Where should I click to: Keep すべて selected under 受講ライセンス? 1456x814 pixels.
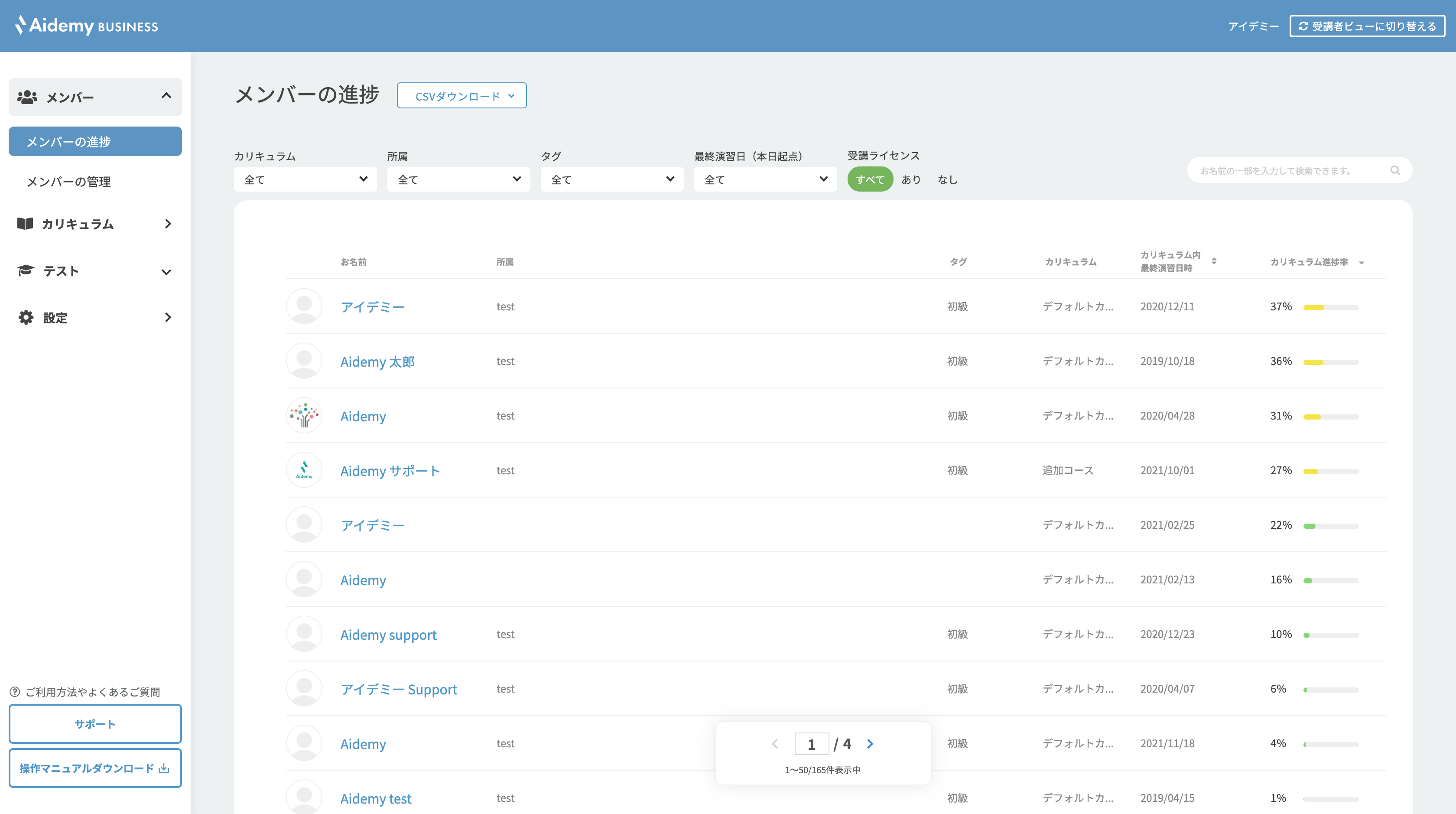(870, 179)
